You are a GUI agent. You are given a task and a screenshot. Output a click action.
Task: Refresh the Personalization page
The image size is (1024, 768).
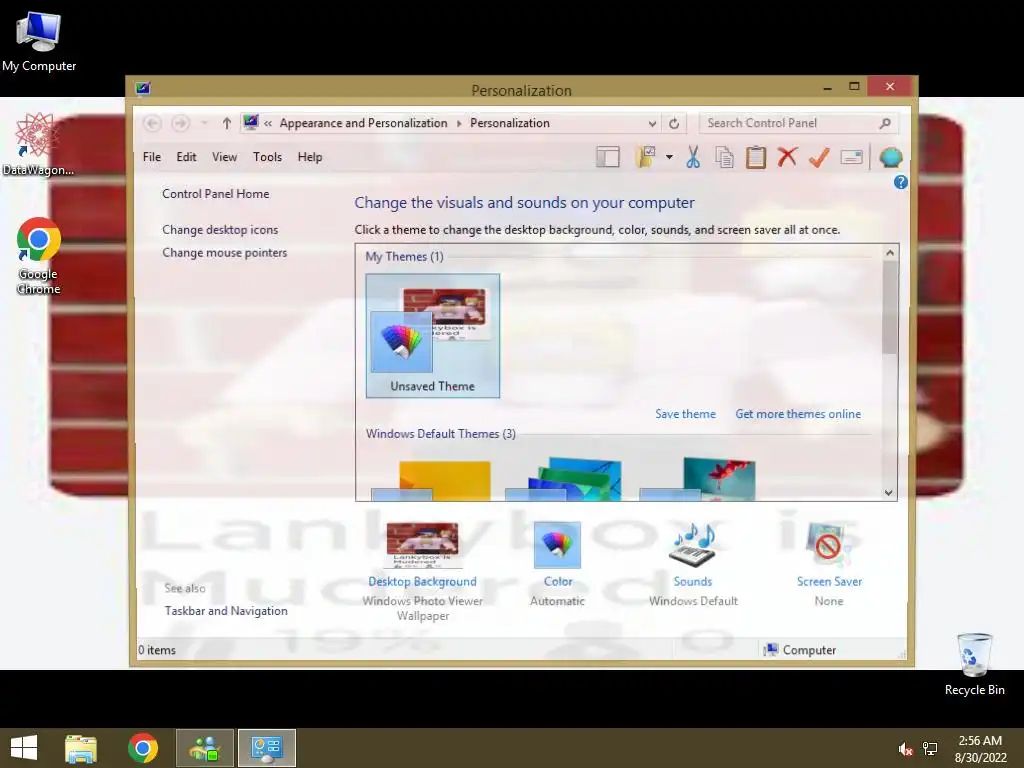(674, 123)
